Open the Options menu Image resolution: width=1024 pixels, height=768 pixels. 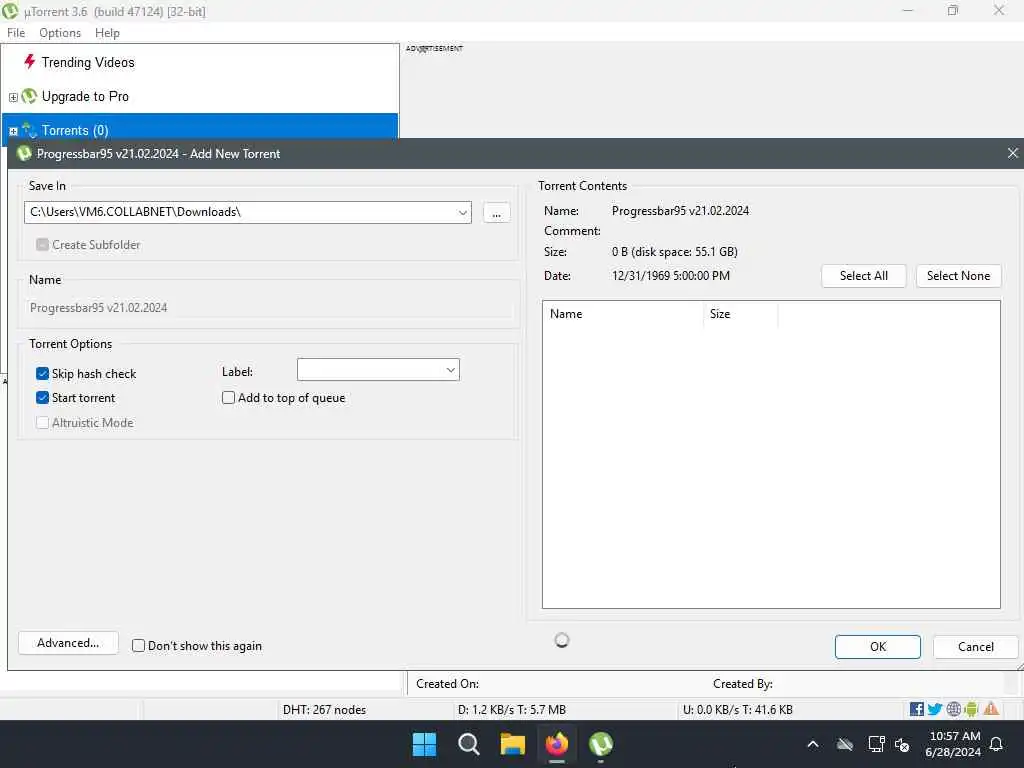pyautogui.click(x=60, y=33)
